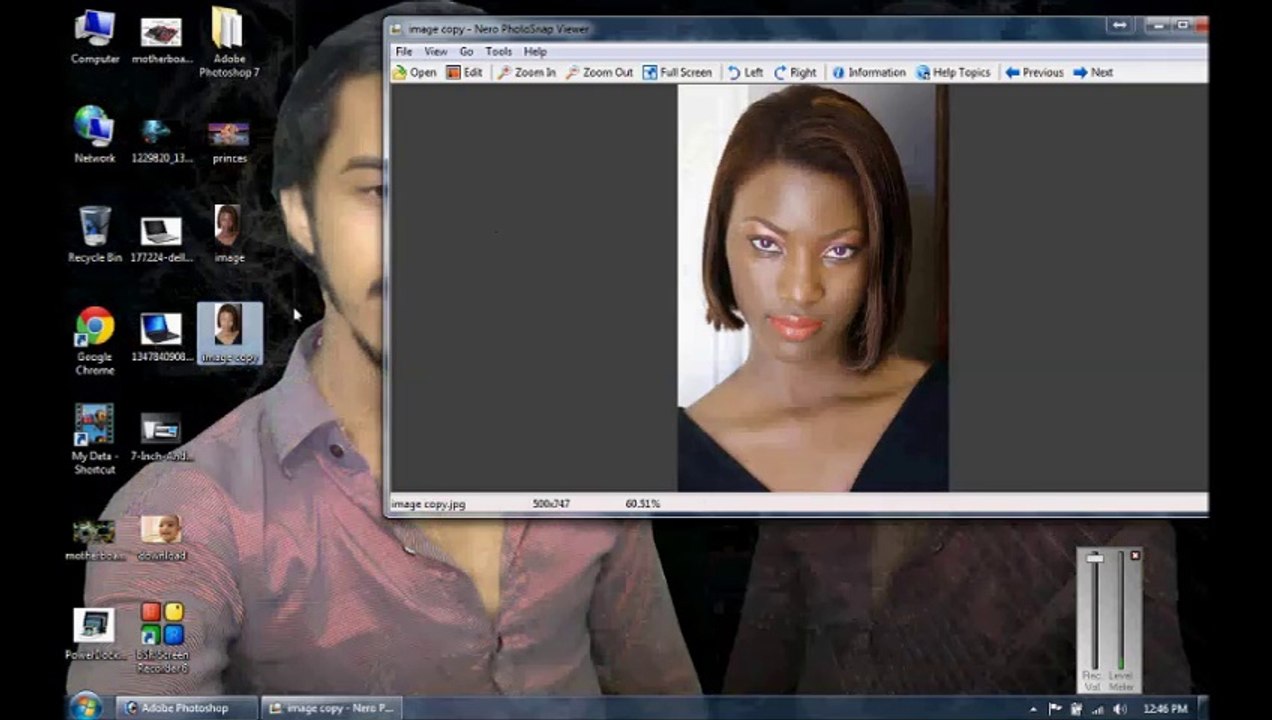Click the 'image copy - Nero P...' taskbar button
This screenshot has height=720, width=1272.
tap(333, 708)
